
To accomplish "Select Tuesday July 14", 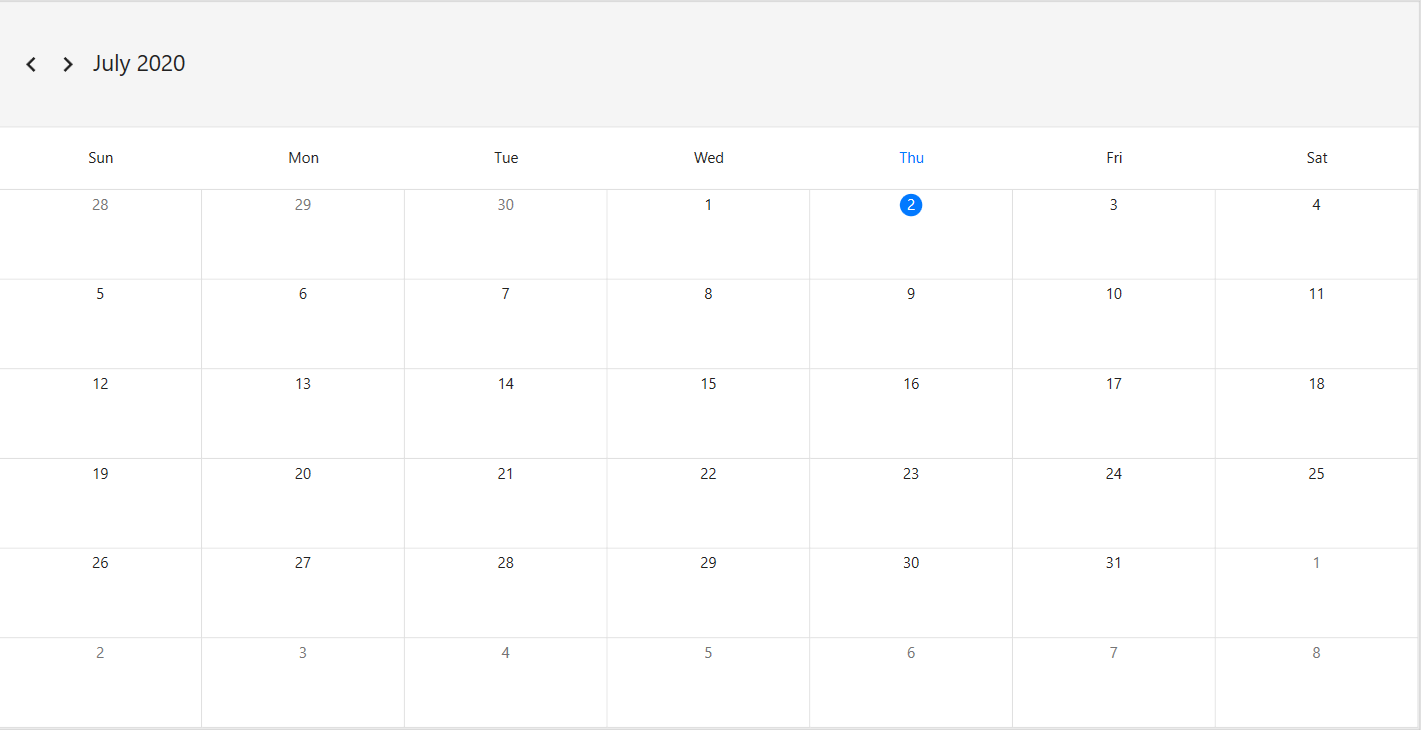I will (506, 413).
